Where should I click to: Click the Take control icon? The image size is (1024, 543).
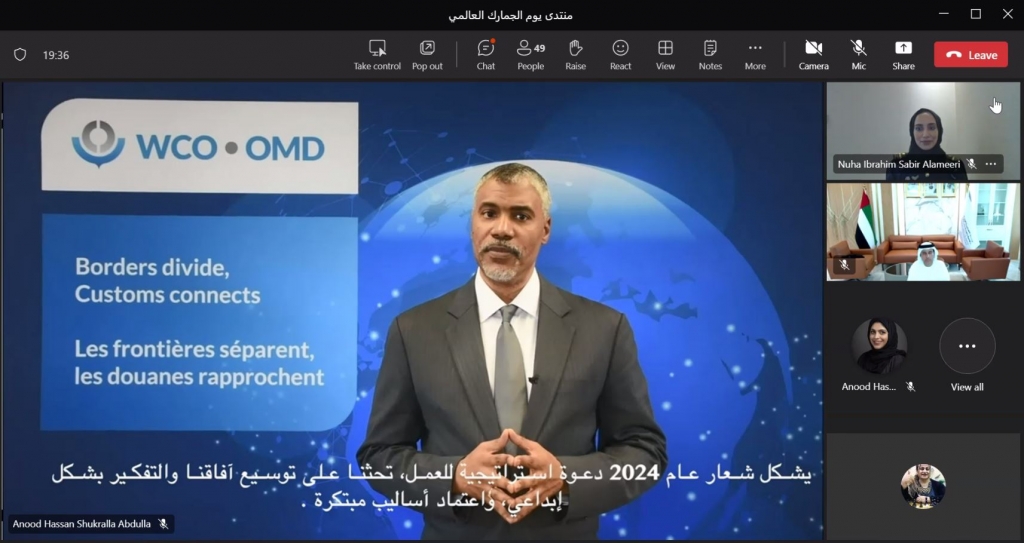(x=377, y=48)
